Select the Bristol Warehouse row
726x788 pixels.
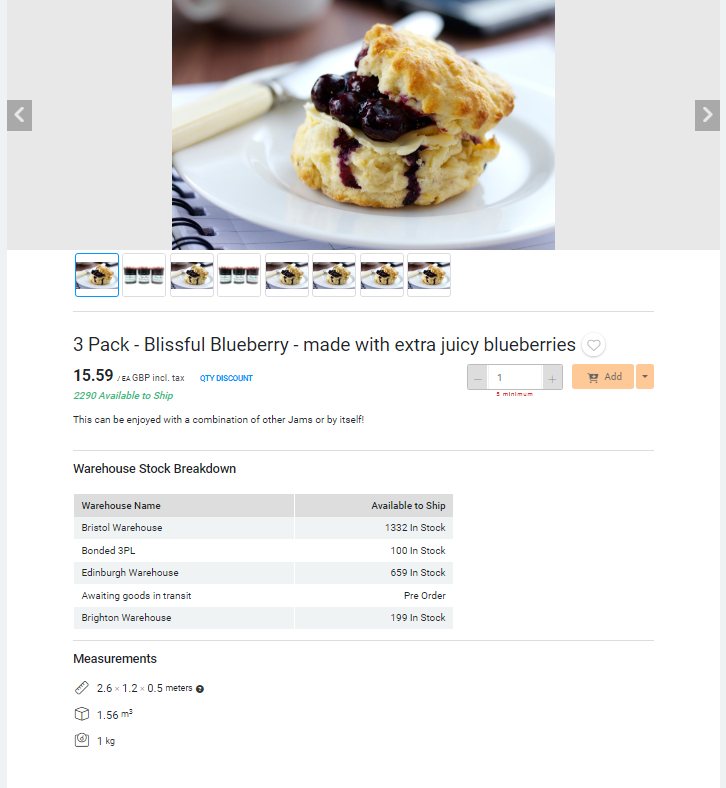click(263, 528)
